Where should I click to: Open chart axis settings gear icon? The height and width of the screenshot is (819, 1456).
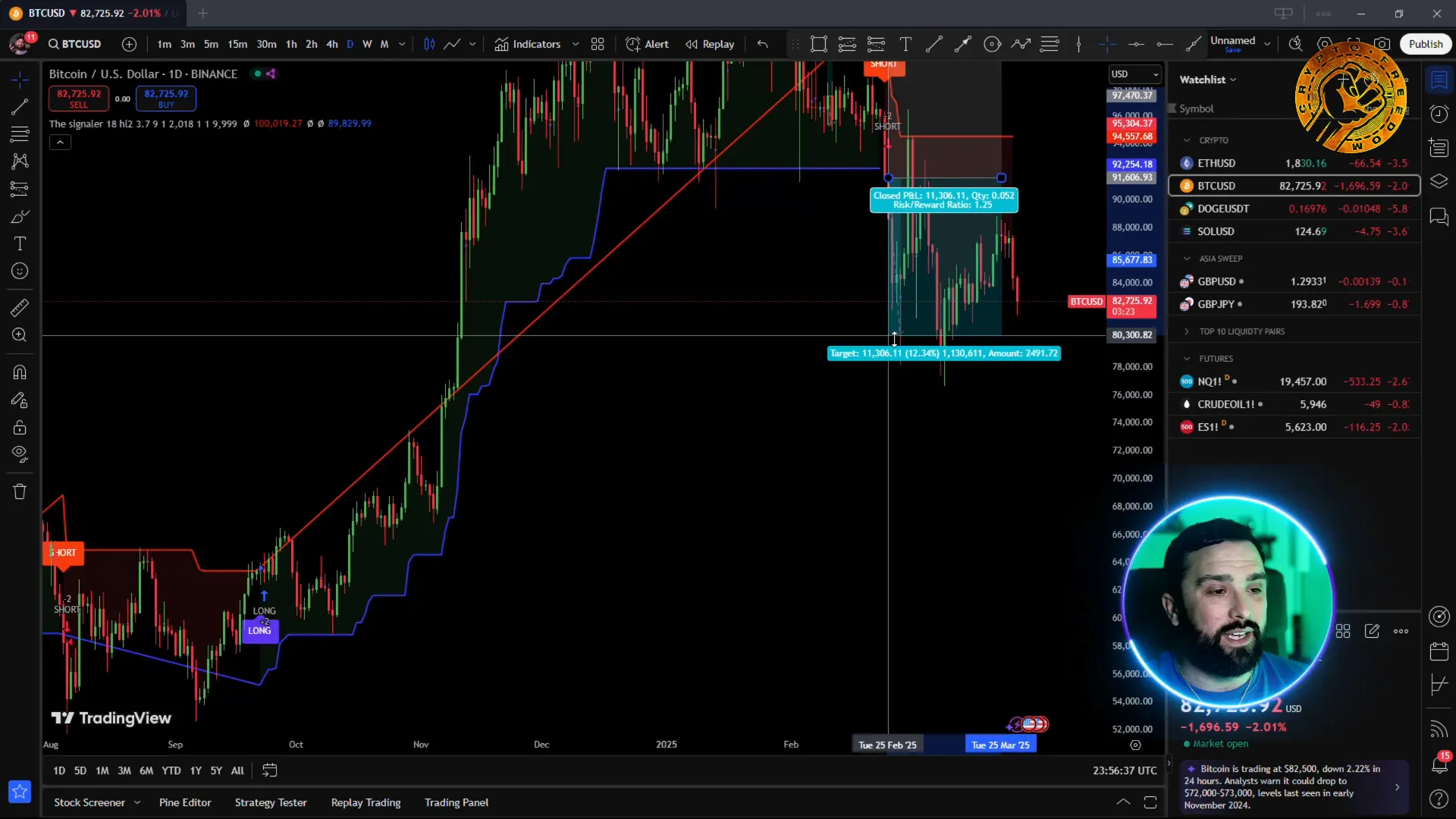point(1135,745)
